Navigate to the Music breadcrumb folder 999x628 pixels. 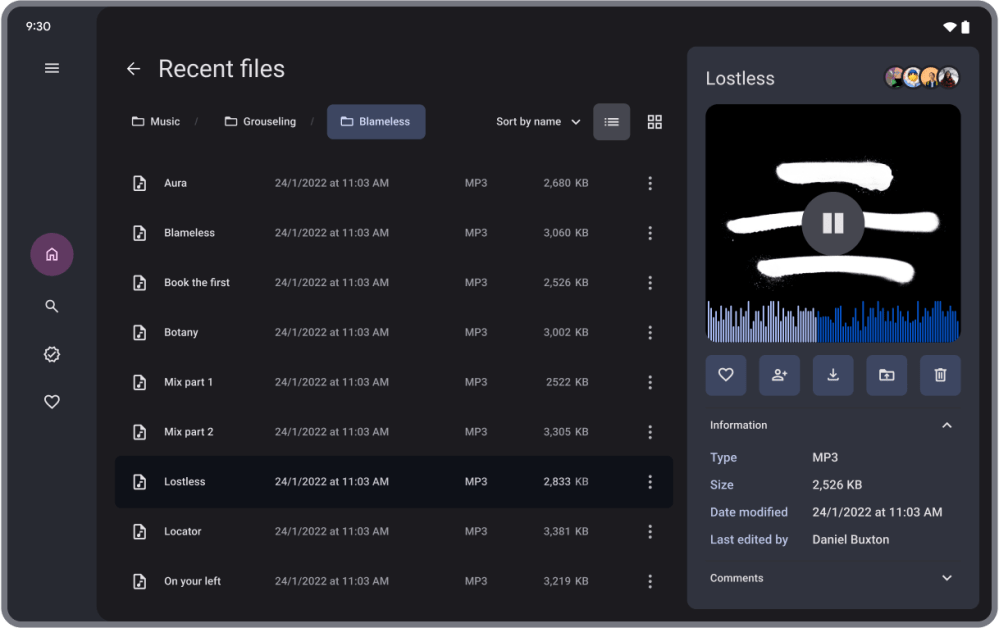(x=156, y=122)
